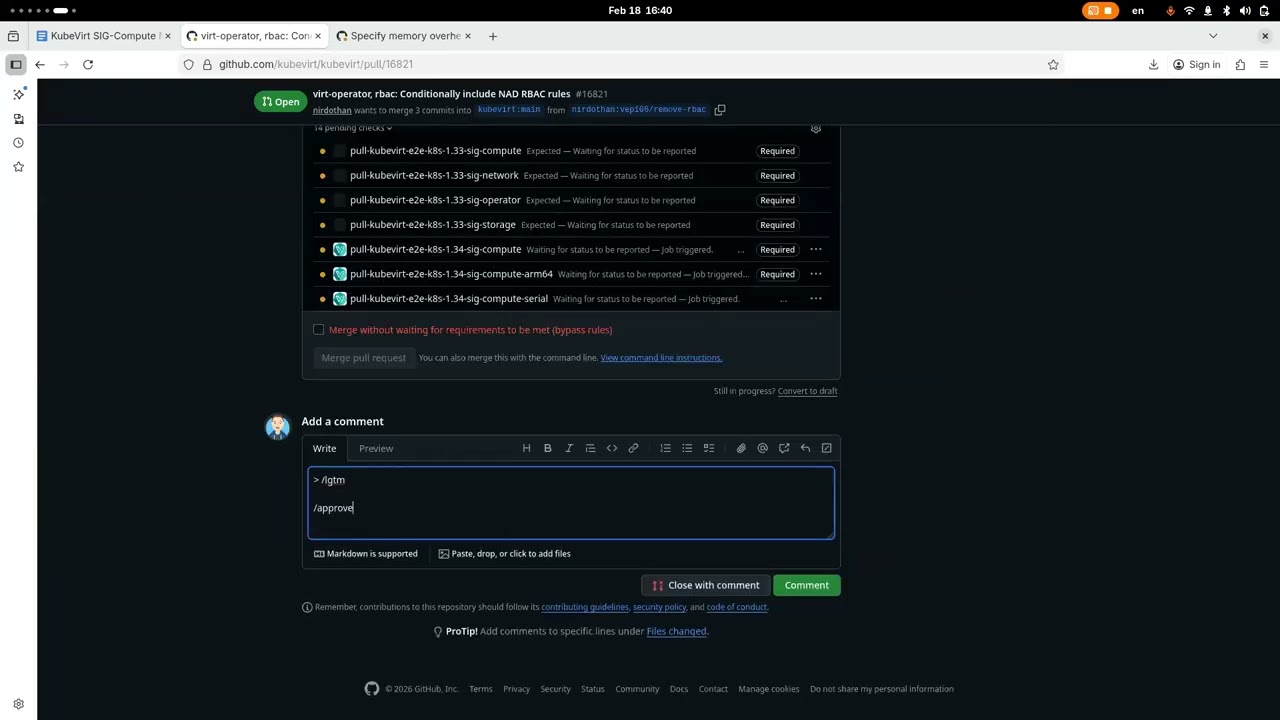The height and width of the screenshot is (720, 1280).
Task: Open pull-kubevirt-e2e-k8s-1.33-sig-network check
Action: (434, 175)
